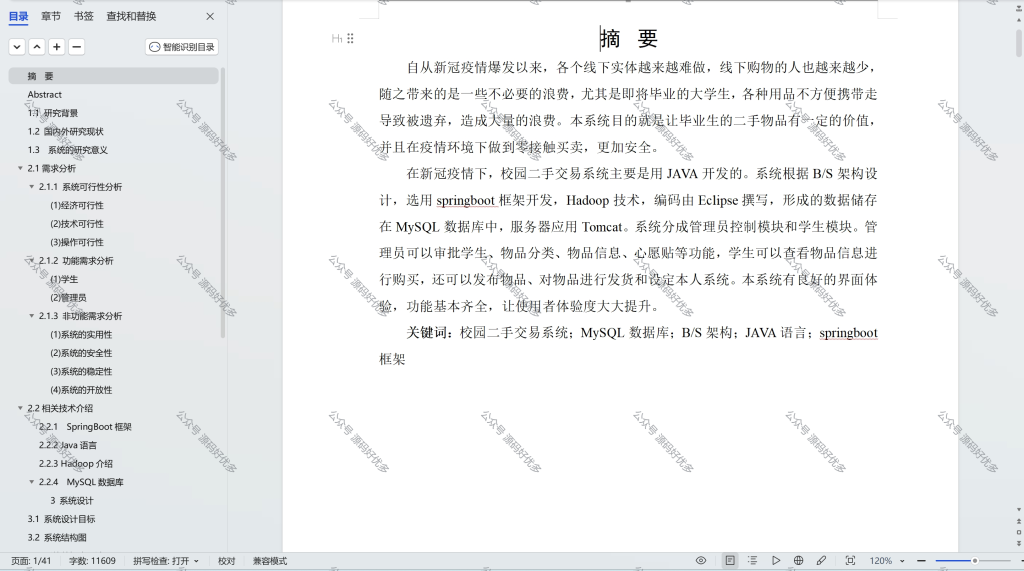Switch to outline view icon
The height and width of the screenshot is (571, 1024).
(752, 561)
